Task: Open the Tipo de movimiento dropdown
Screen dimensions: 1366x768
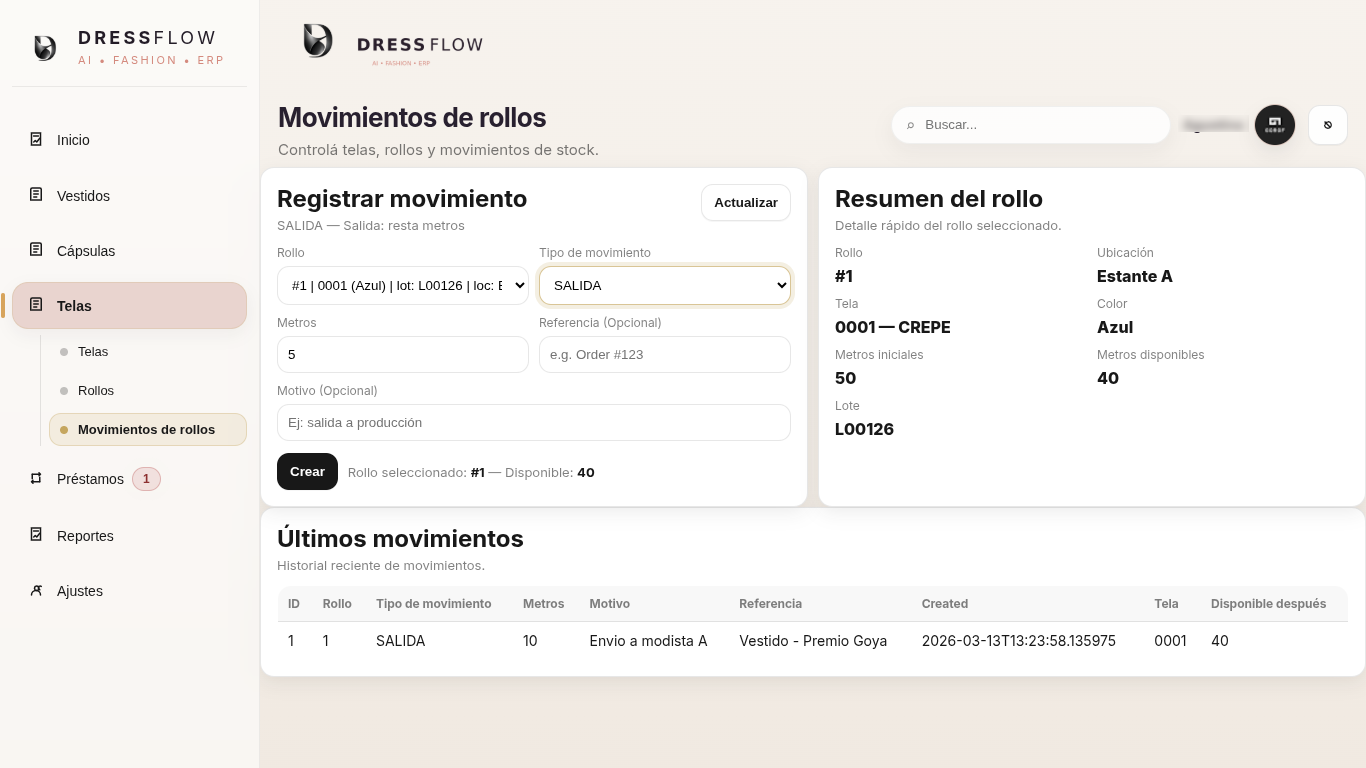Action: (x=664, y=285)
